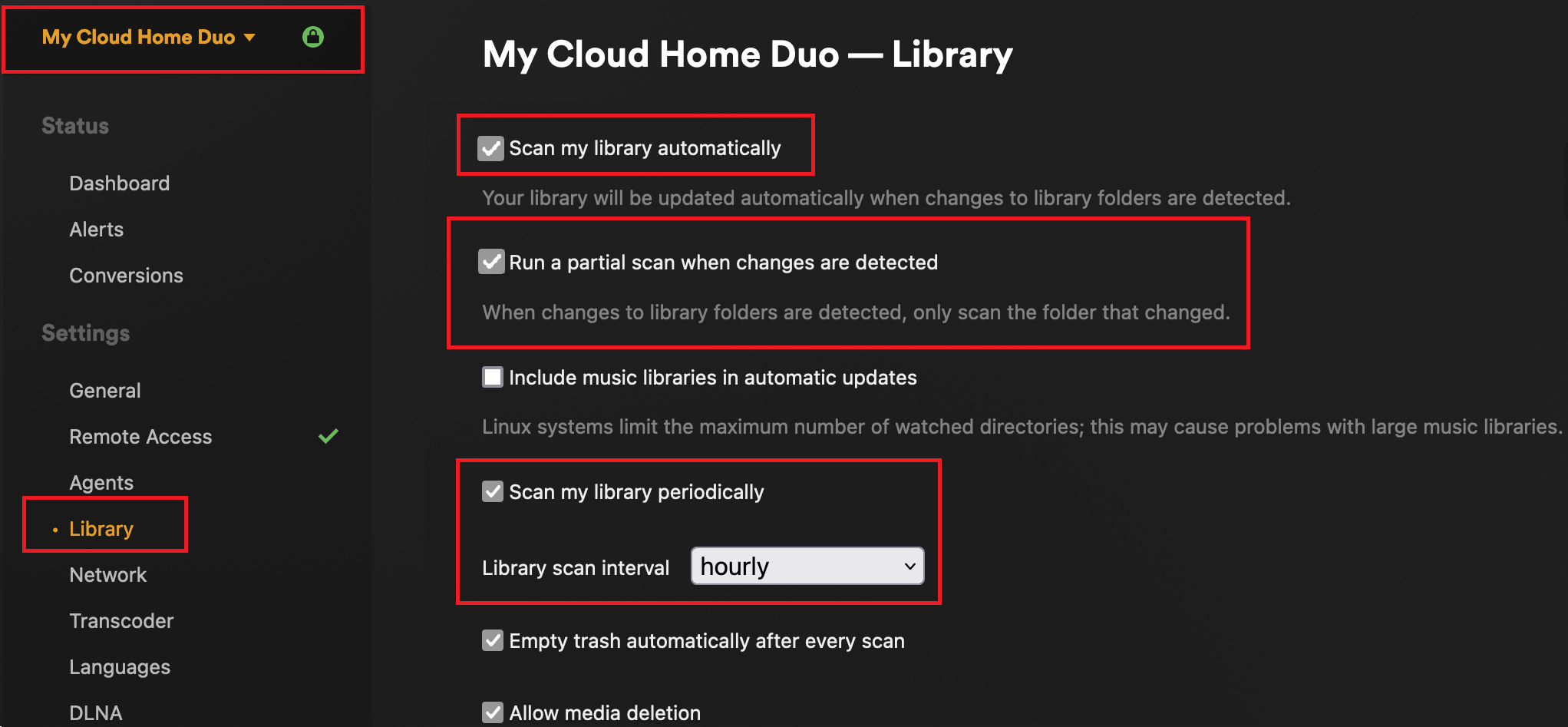Viewport: 1568px width, 727px height.
Task: Enable Scan my library automatically
Action: [x=492, y=148]
